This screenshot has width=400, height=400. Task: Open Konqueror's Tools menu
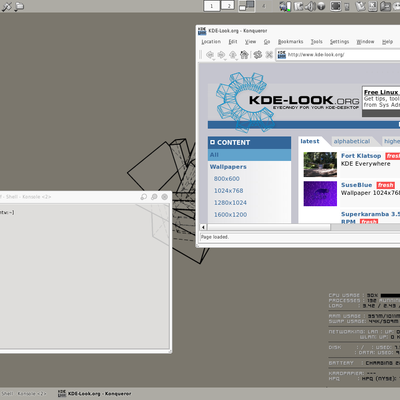point(316,42)
